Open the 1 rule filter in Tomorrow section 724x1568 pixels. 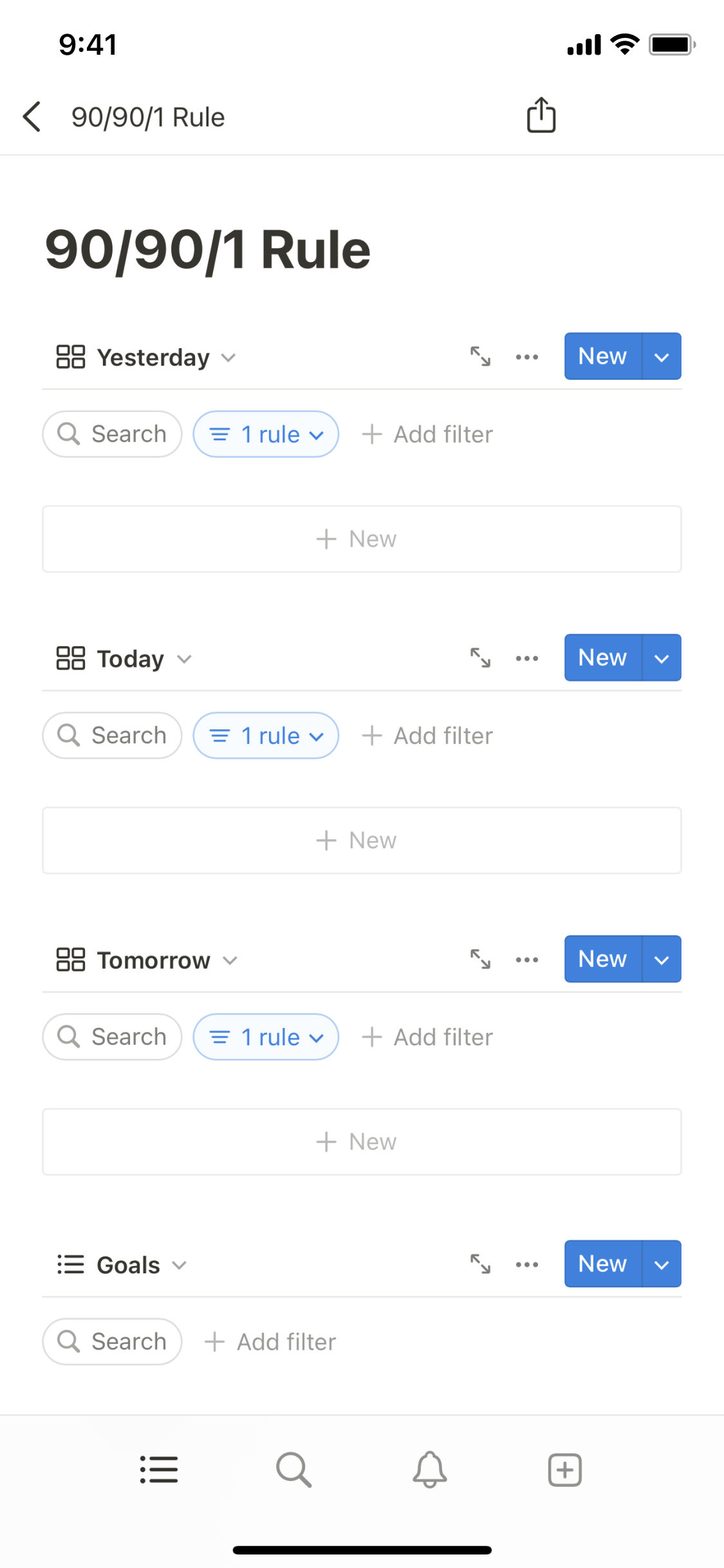(x=266, y=1037)
